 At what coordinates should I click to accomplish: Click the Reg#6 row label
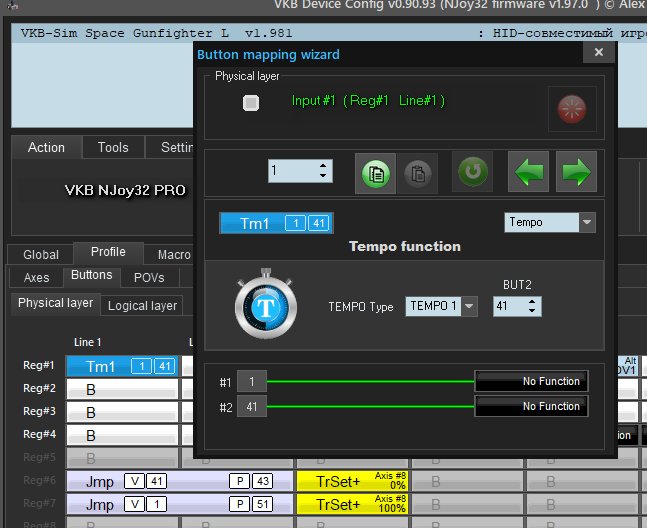39,481
